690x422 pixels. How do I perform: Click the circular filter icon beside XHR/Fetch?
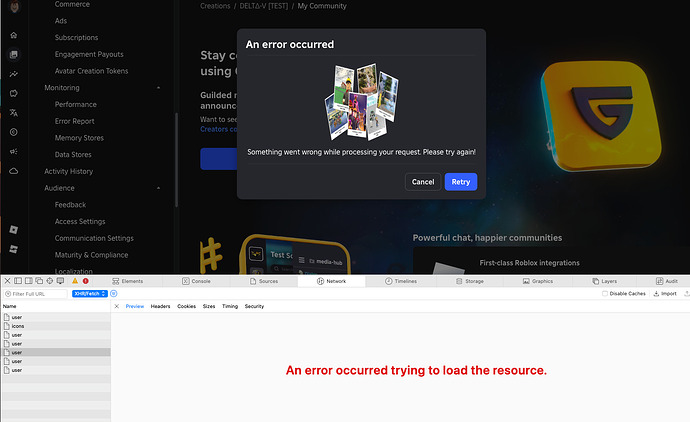(x=114, y=294)
